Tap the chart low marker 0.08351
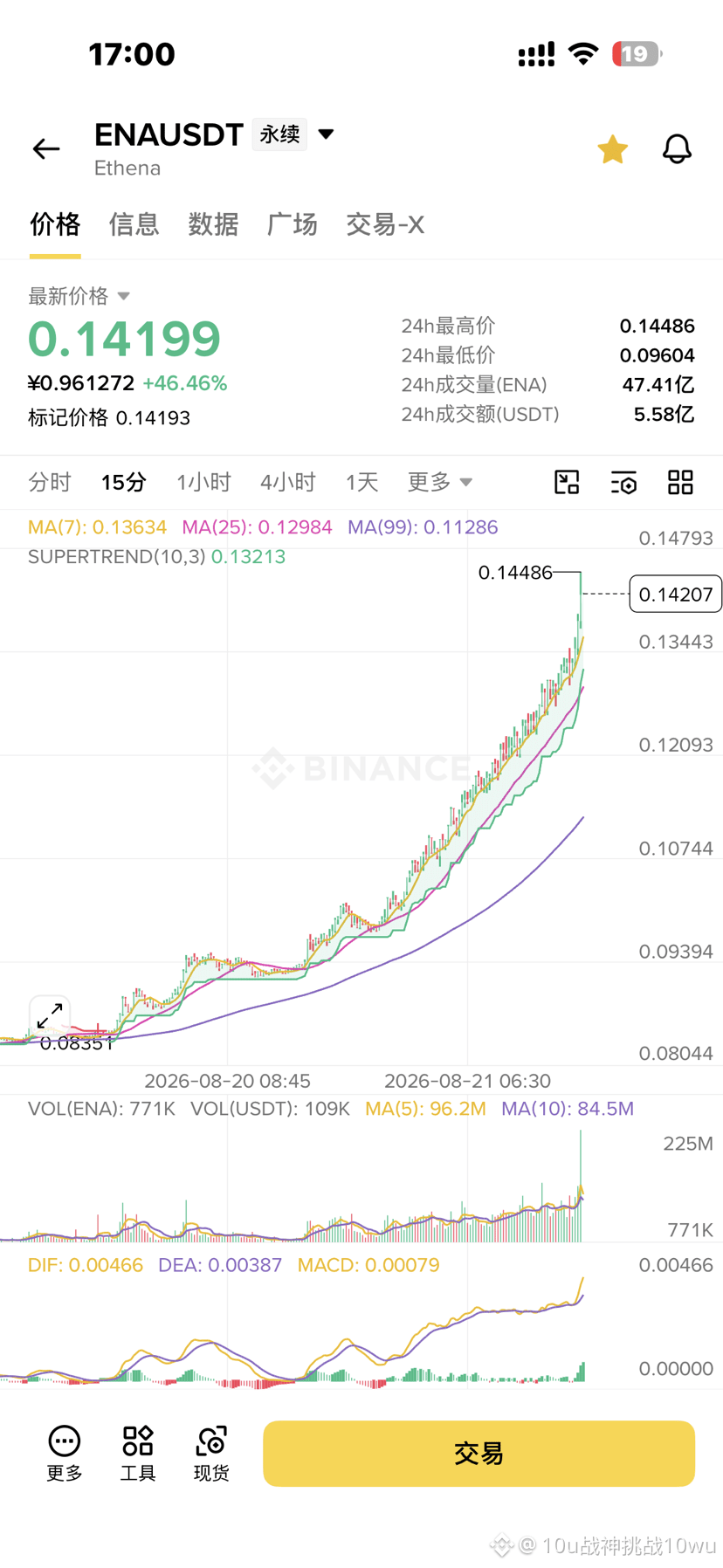Screen dimensions: 723x1568 click(77, 1043)
